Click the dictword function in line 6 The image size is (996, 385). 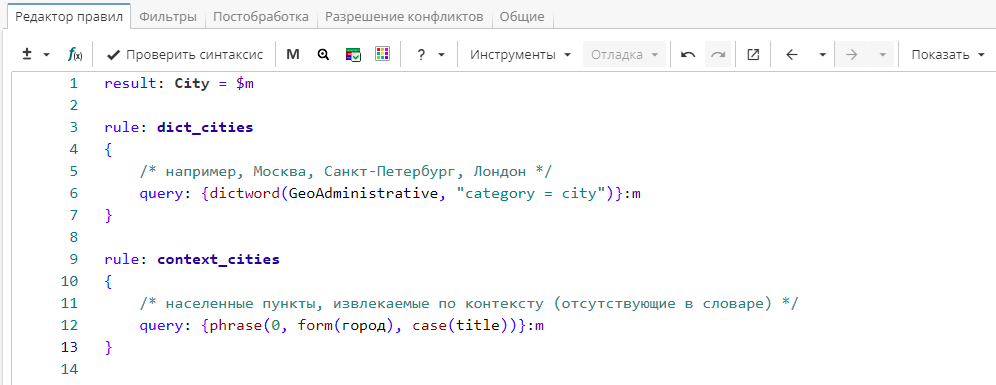tap(245, 194)
